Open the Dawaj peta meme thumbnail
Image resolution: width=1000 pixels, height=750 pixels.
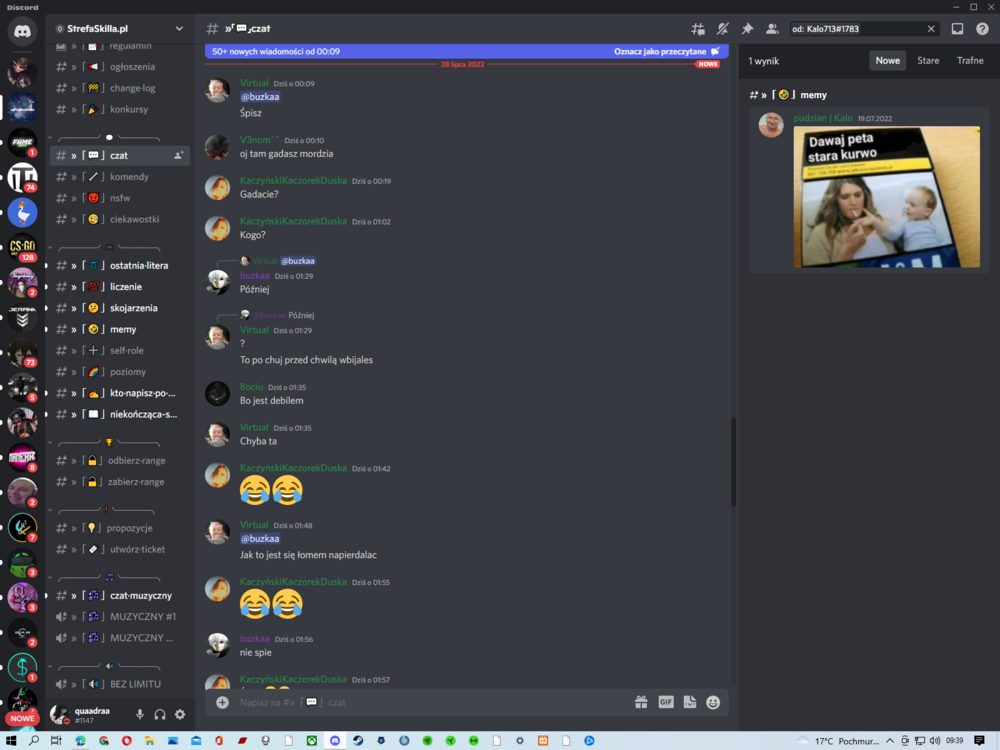tap(886, 197)
